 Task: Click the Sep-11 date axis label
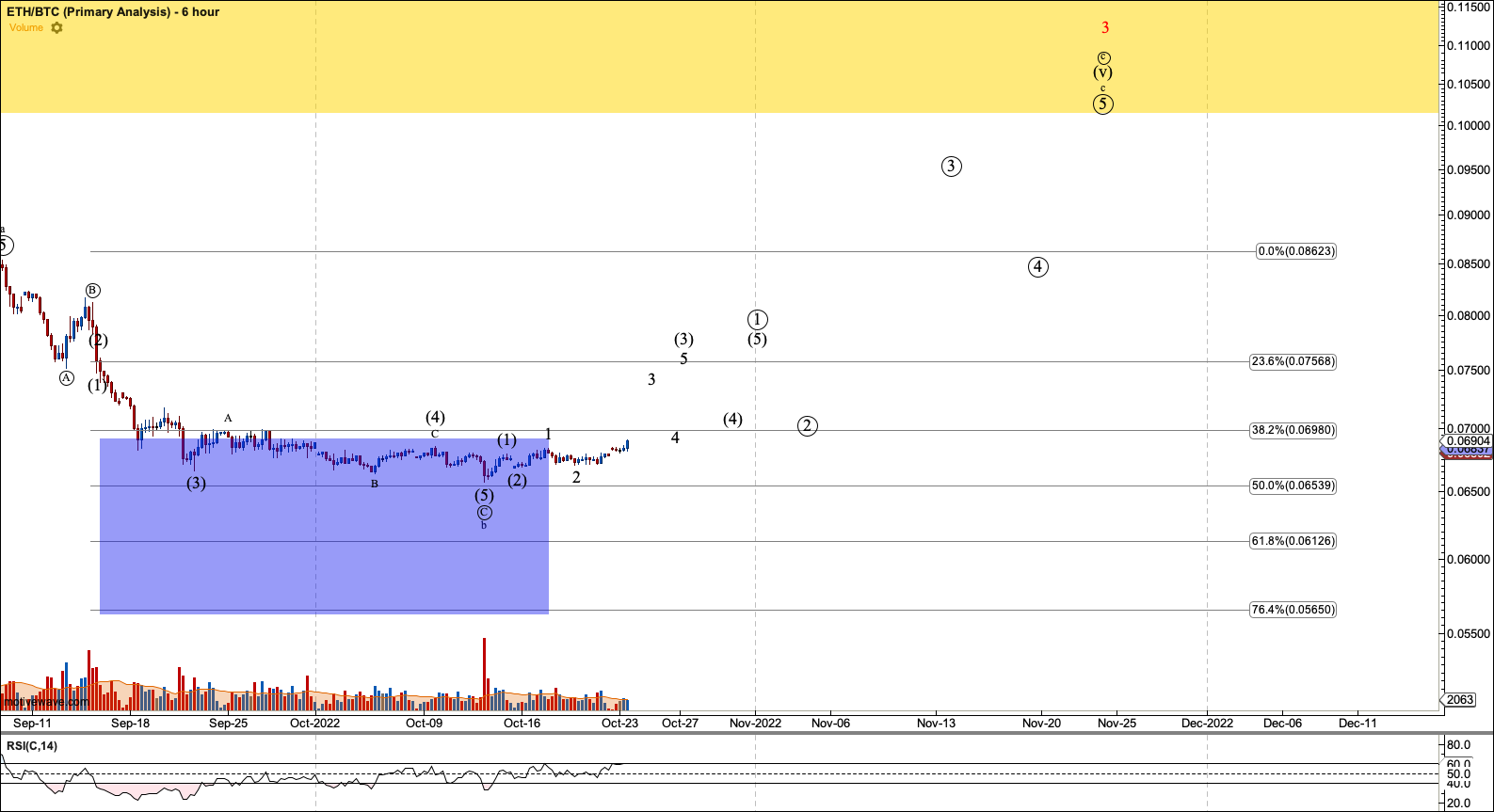pyautogui.click(x=32, y=724)
